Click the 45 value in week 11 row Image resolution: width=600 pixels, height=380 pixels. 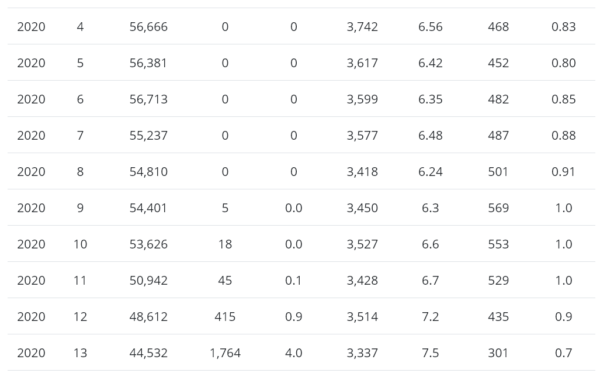(x=225, y=281)
